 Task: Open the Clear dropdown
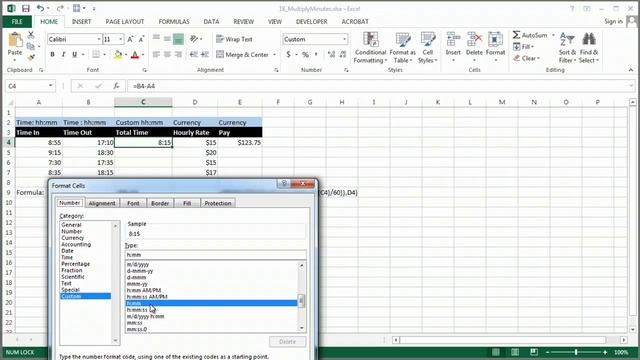[x=527, y=58]
